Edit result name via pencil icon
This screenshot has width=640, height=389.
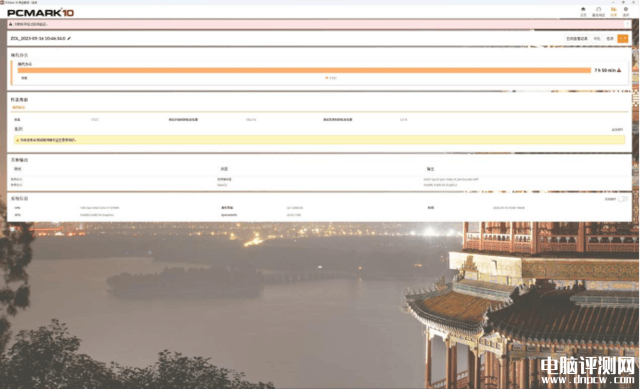click(69, 38)
